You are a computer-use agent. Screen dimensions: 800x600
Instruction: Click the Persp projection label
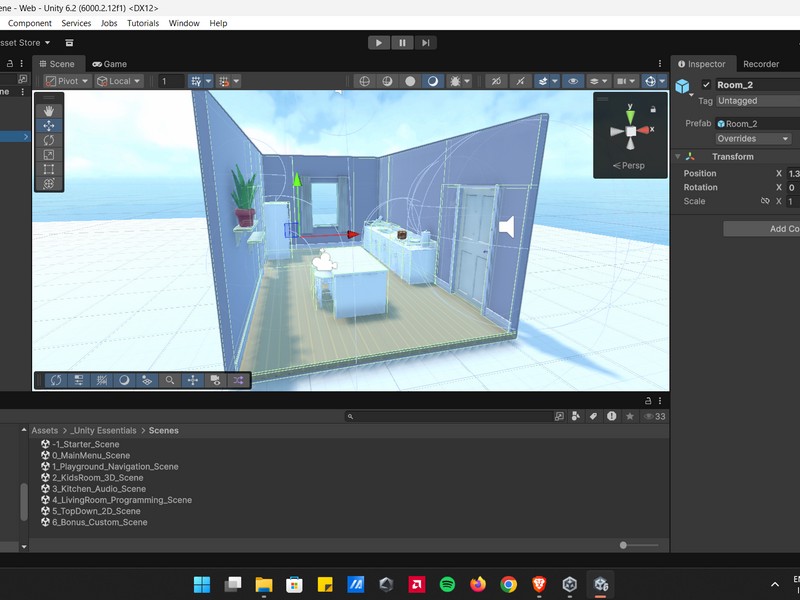(631, 166)
